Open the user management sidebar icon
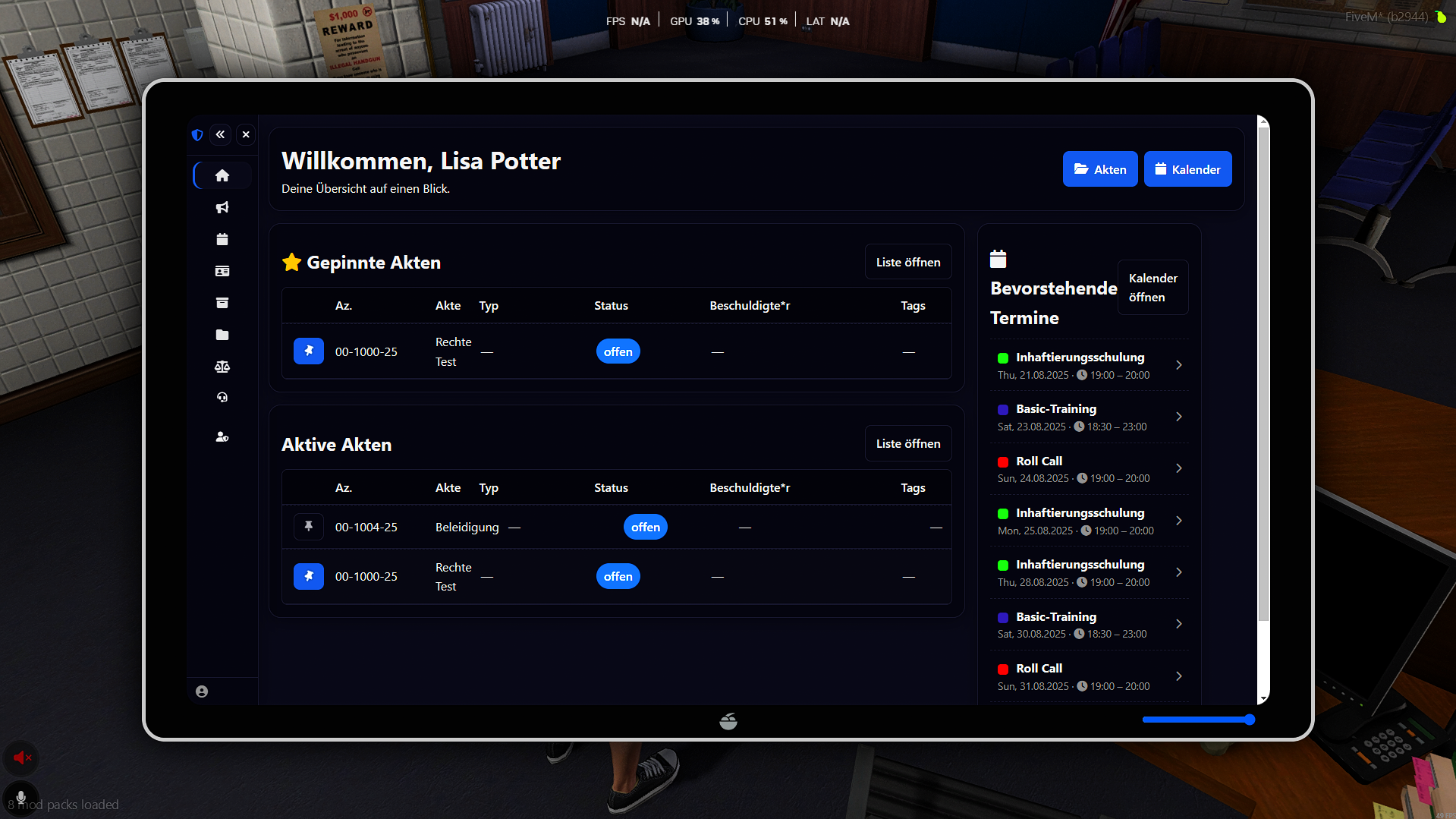Screen dimensions: 1456x819 [x=222, y=436]
